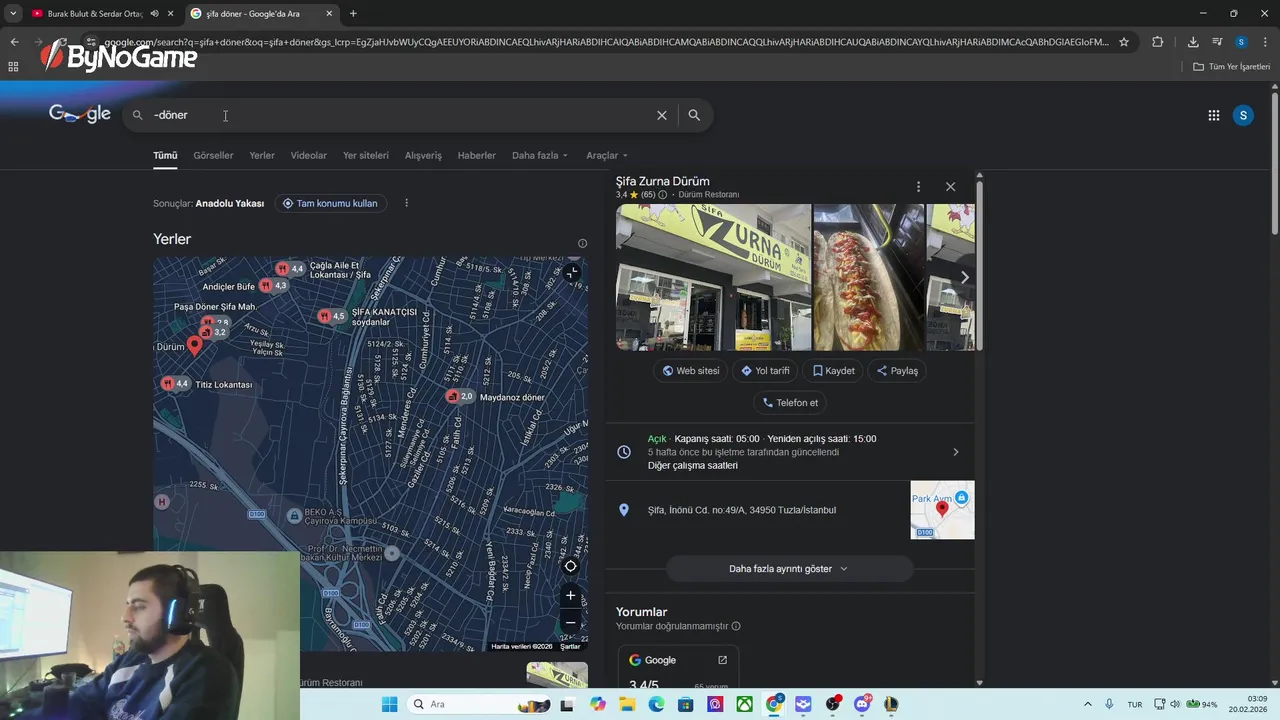Get directions with Yol tarifi
Image resolution: width=1280 pixels, height=720 pixels.
point(765,371)
